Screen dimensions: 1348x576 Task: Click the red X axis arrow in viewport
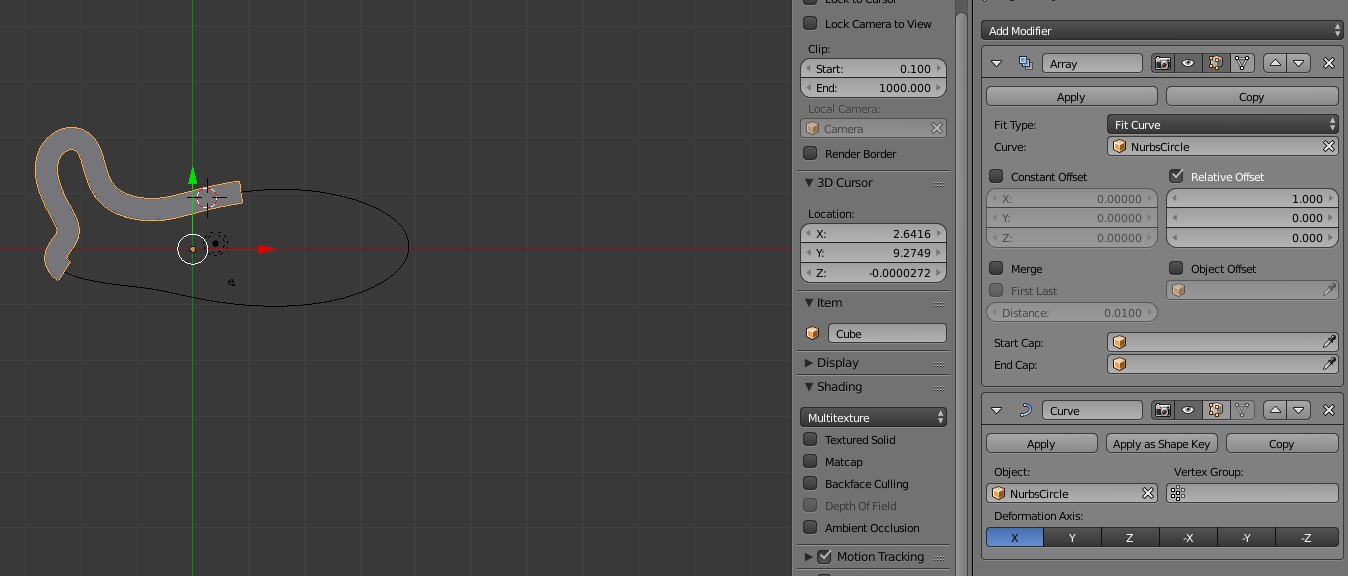[x=265, y=249]
